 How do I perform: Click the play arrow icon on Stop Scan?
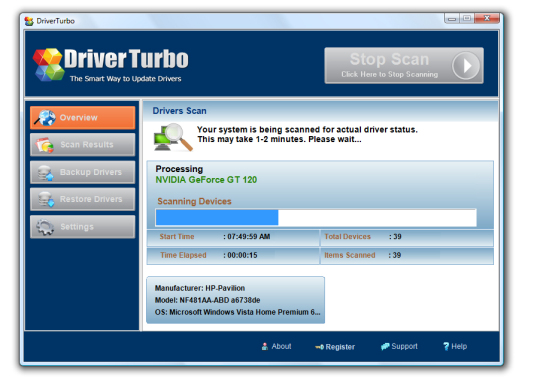click(x=466, y=65)
